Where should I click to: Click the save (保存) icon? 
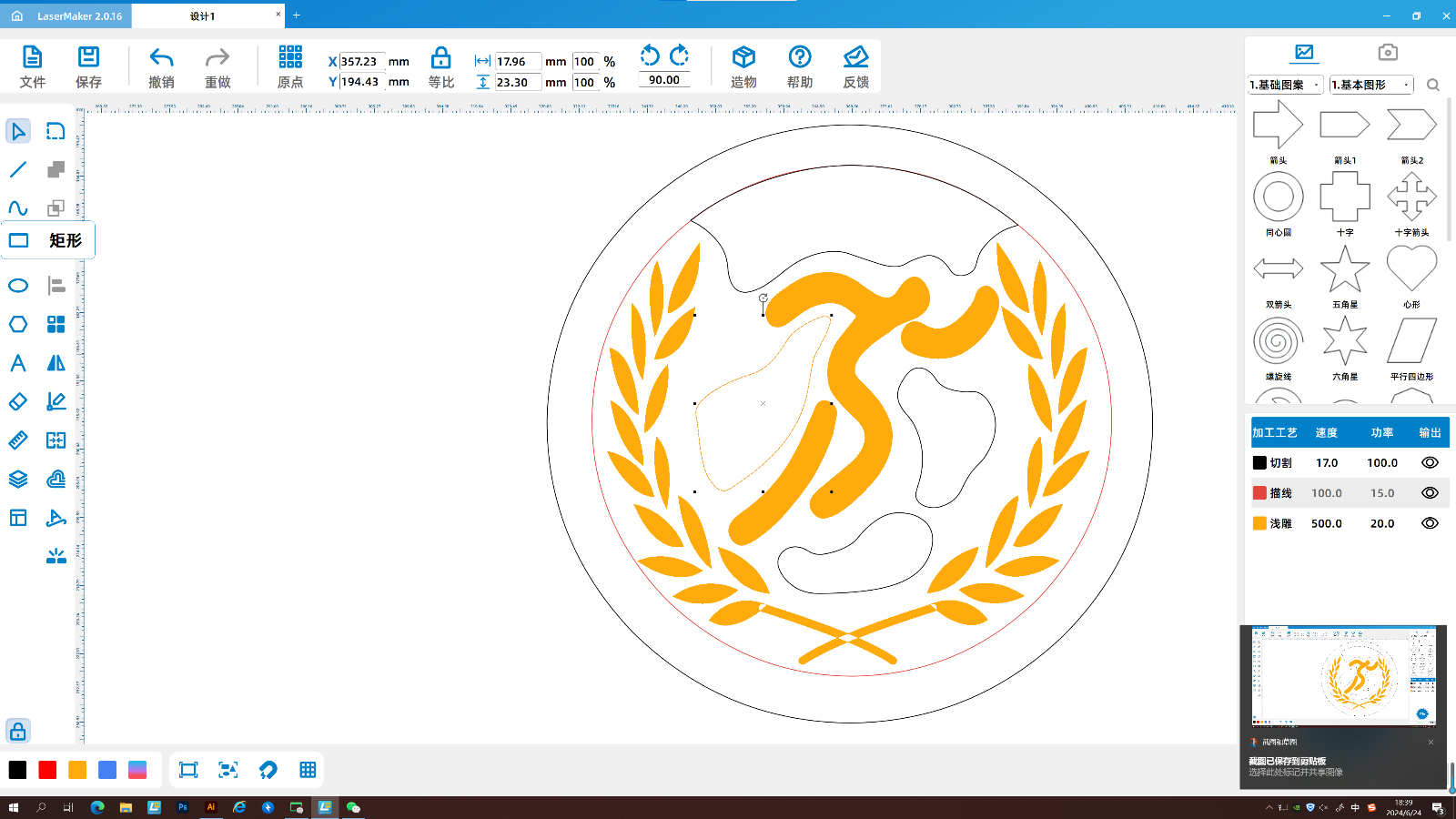[88, 67]
